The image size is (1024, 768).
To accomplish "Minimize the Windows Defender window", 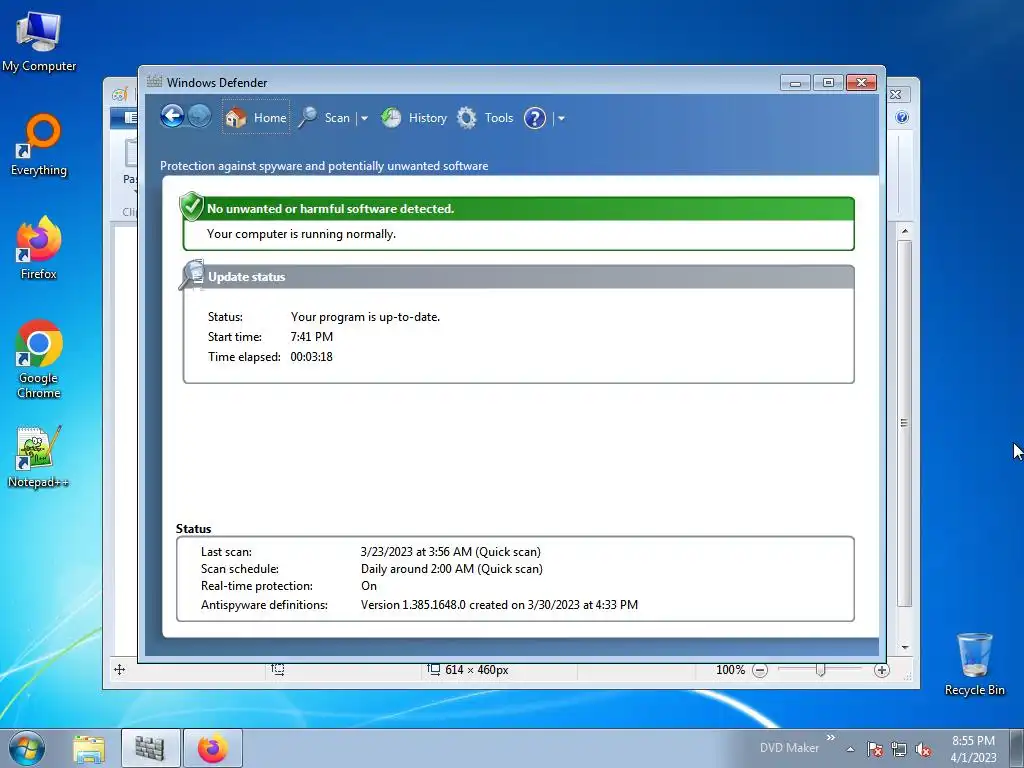I will pyautogui.click(x=795, y=83).
